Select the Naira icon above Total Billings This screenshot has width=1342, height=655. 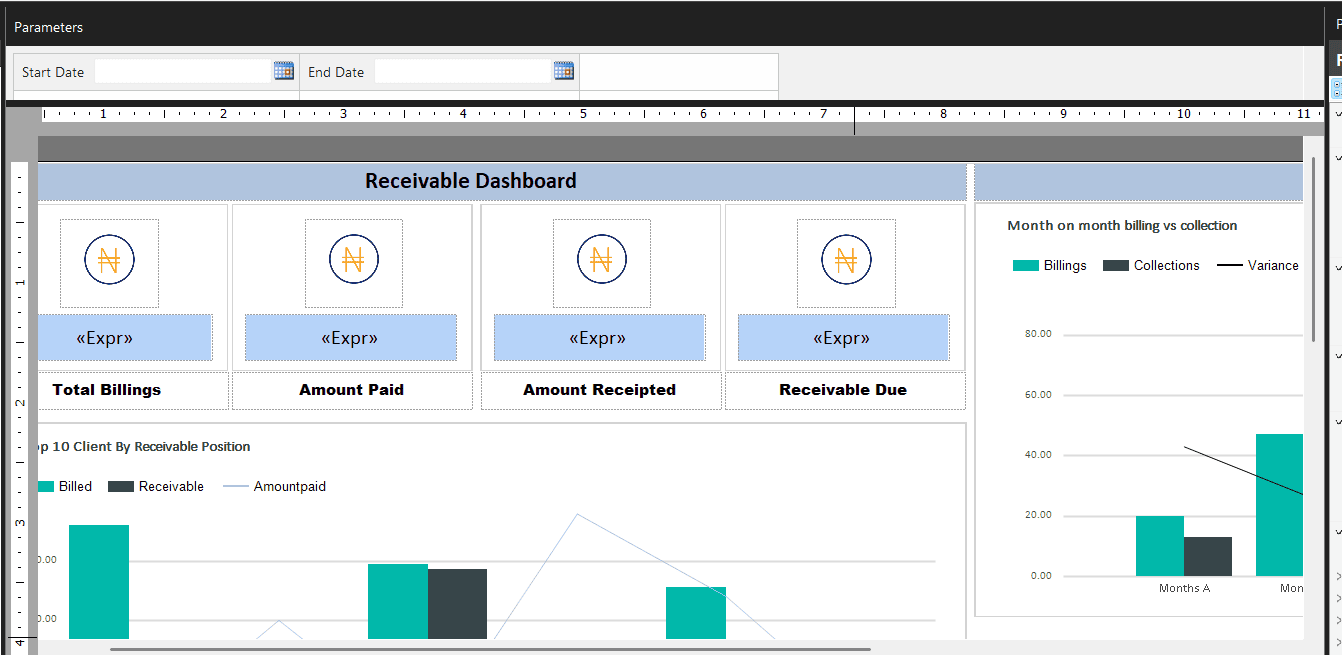(x=109, y=261)
